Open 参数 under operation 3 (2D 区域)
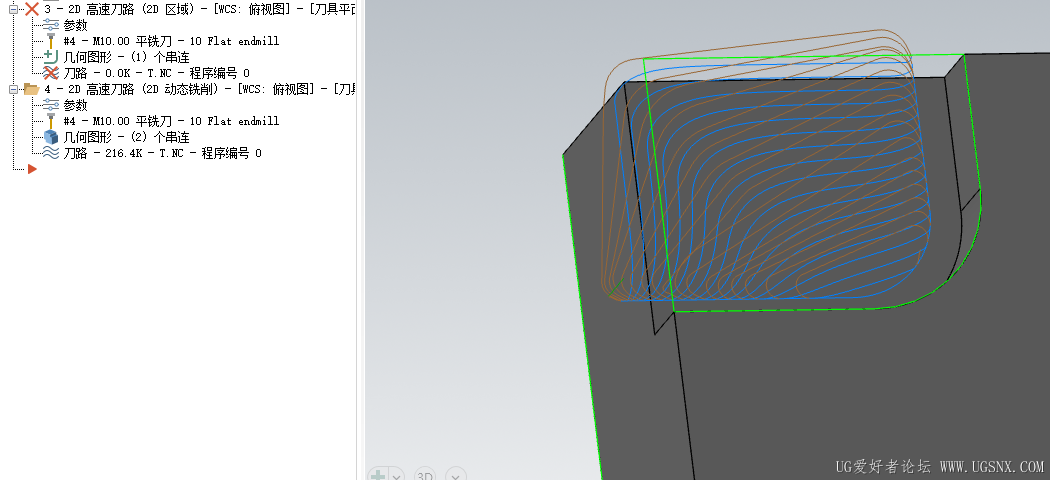The image size is (1050, 480). click(x=75, y=25)
